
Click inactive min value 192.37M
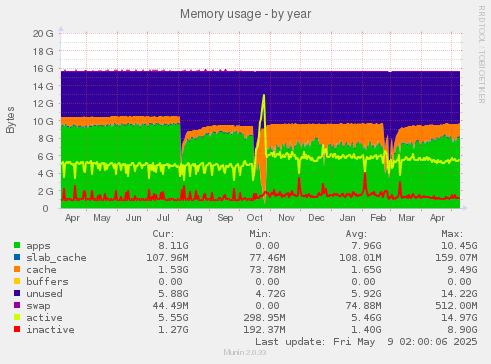[264, 330]
